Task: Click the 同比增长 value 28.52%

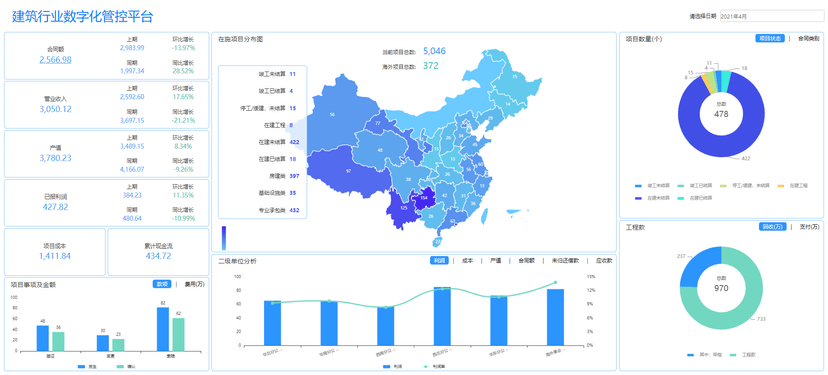Action: 183,70
